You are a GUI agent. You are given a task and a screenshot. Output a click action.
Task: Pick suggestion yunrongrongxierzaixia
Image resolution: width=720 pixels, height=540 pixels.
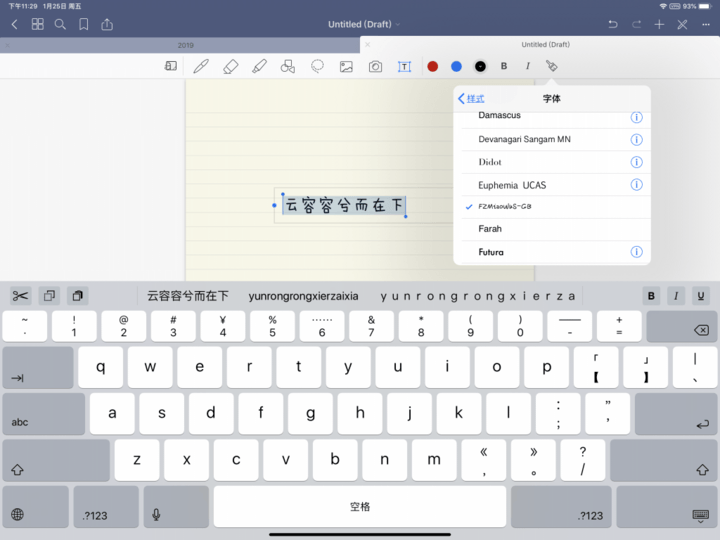(303, 296)
